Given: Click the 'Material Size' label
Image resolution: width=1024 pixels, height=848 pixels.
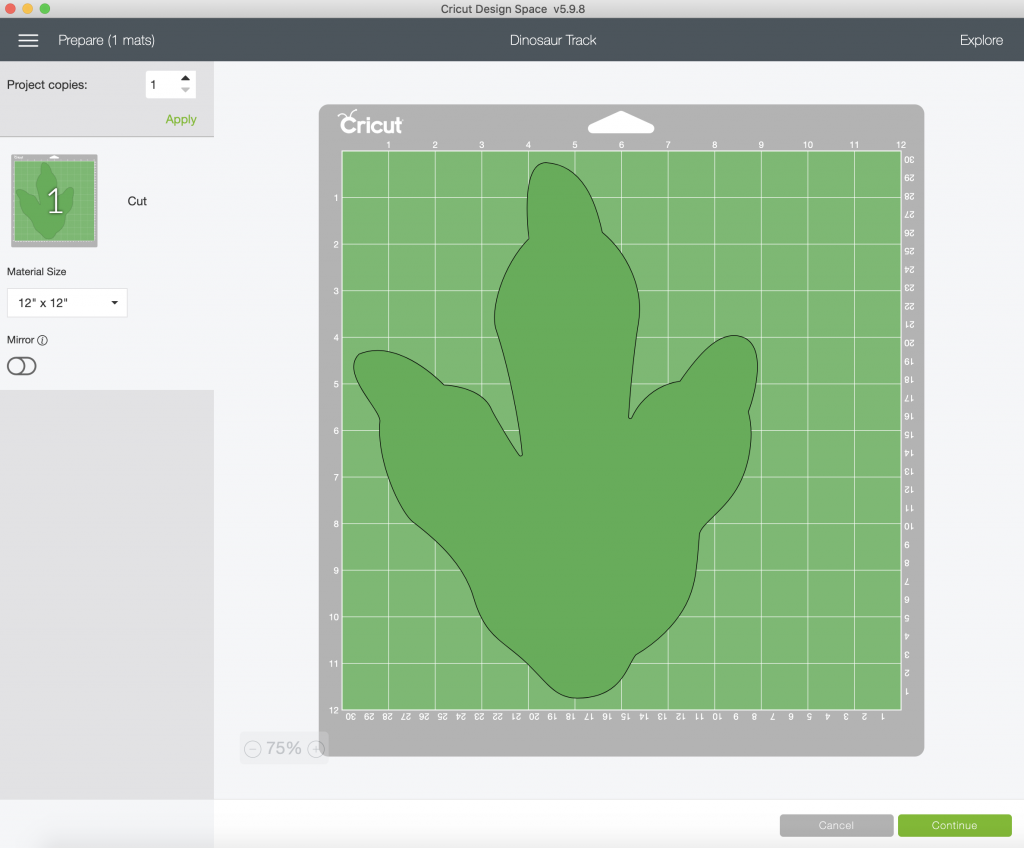Looking at the screenshot, I should pyautogui.click(x=37, y=272).
